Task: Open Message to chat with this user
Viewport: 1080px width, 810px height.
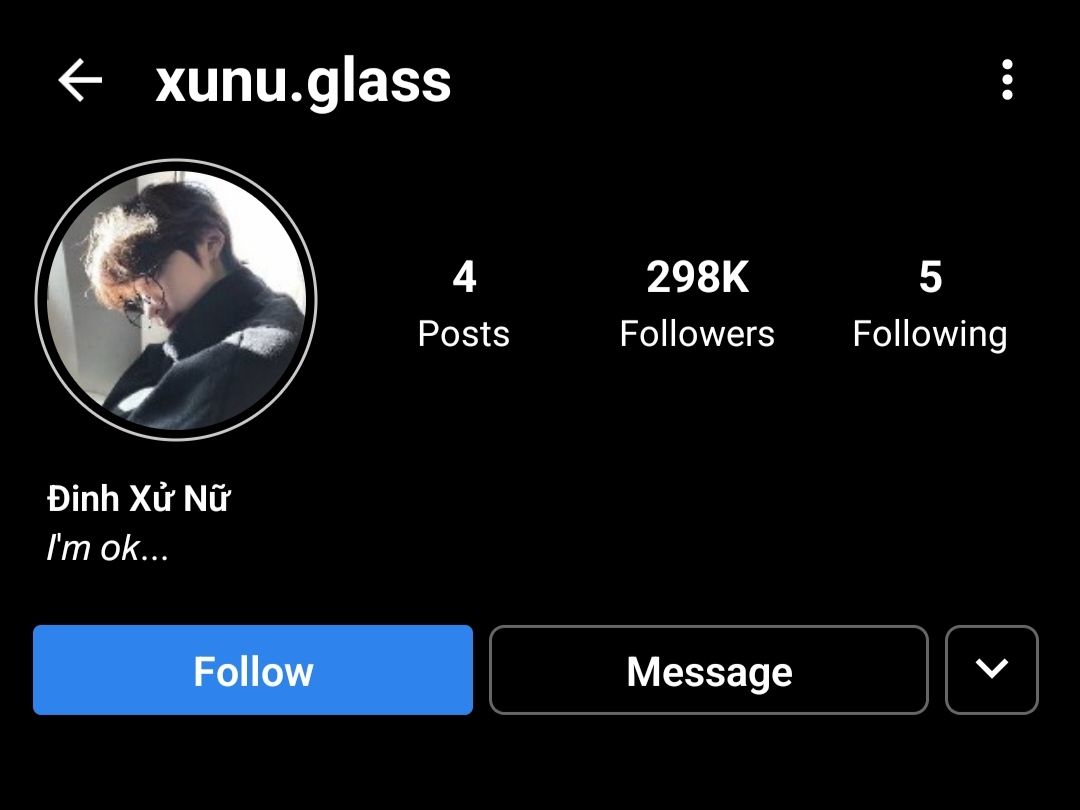Action: (x=709, y=669)
